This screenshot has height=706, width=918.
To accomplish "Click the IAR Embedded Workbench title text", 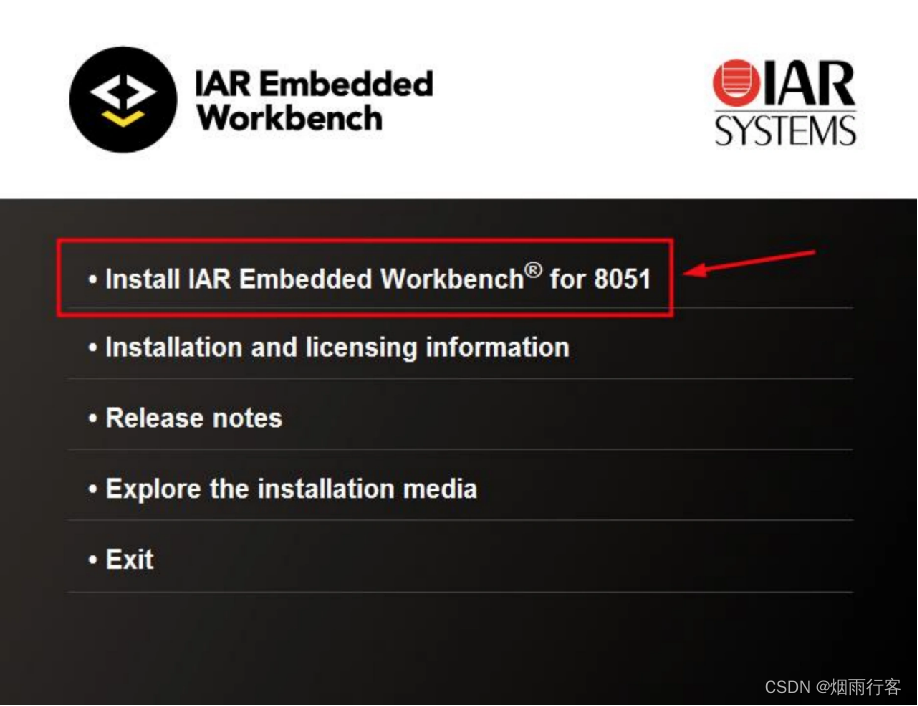I will click(x=314, y=101).
